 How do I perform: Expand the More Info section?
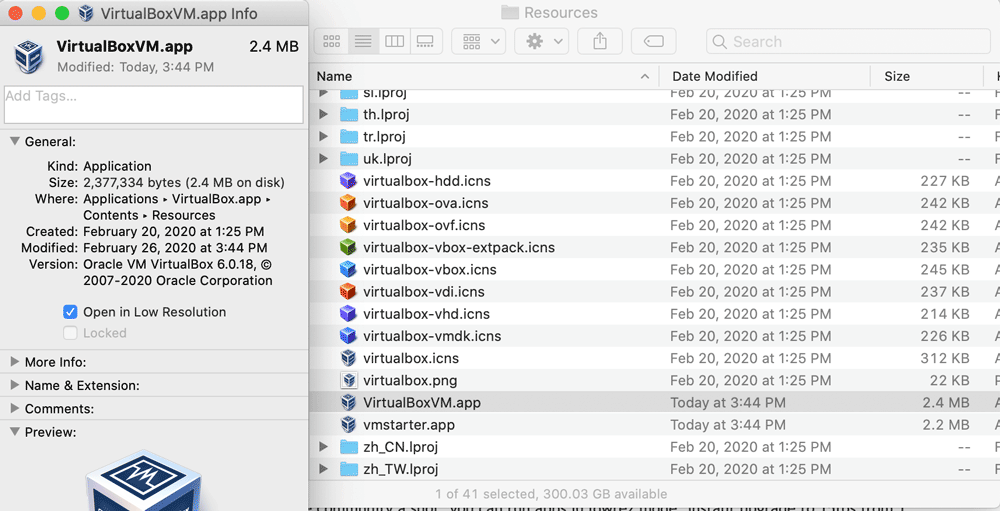tap(15, 362)
